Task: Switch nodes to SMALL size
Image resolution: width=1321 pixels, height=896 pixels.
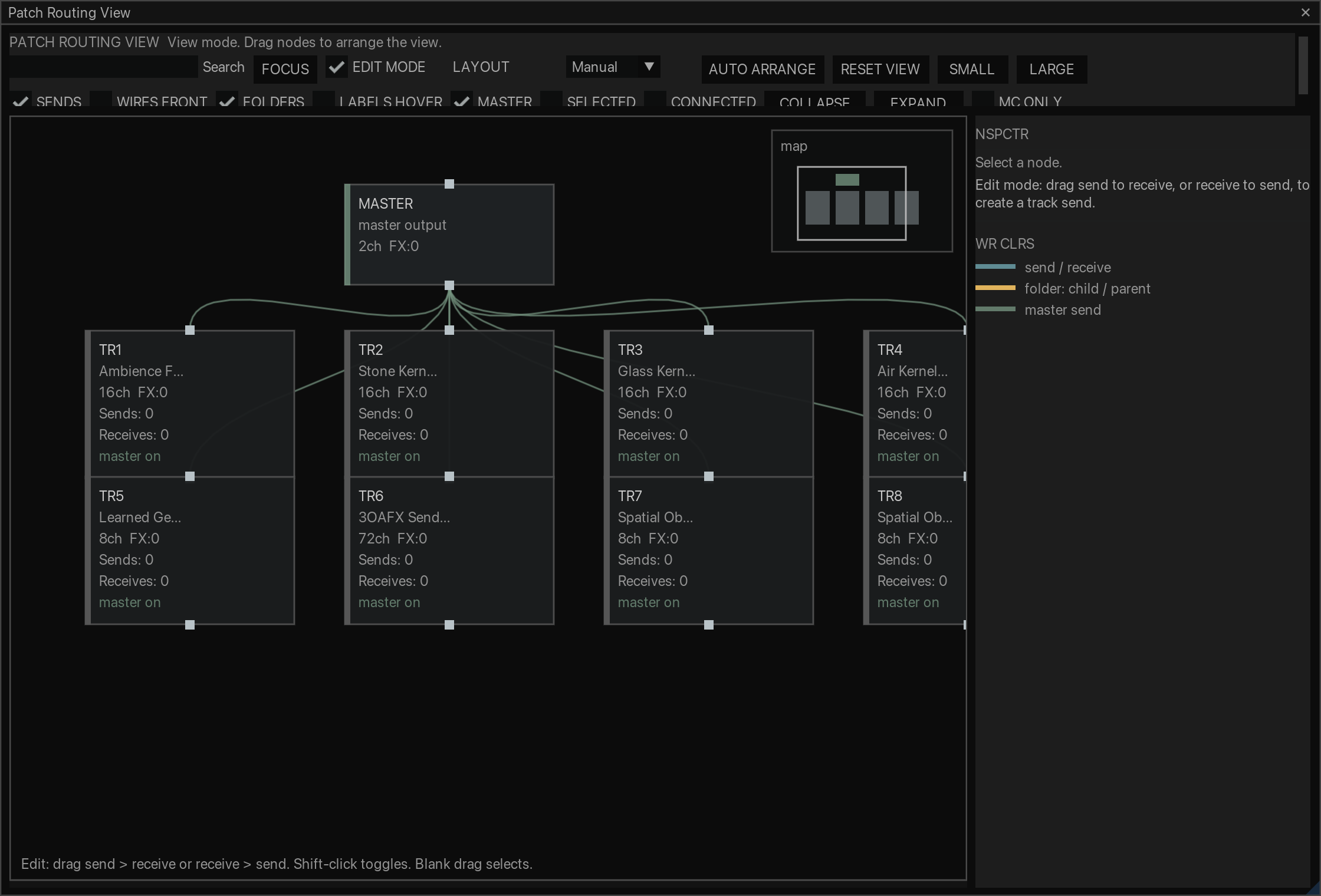Action: [x=972, y=69]
